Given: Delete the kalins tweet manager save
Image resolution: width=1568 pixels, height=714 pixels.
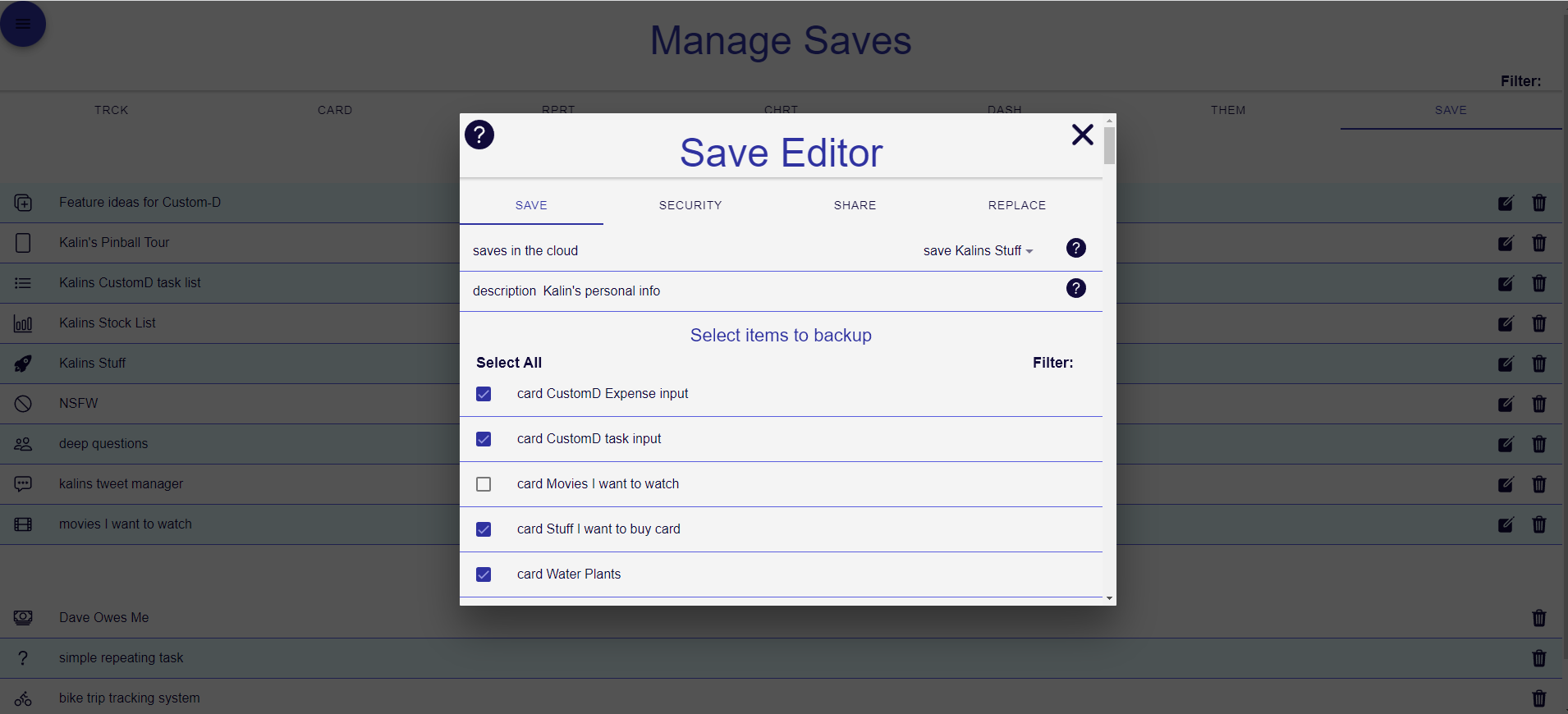Looking at the screenshot, I should (1539, 484).
